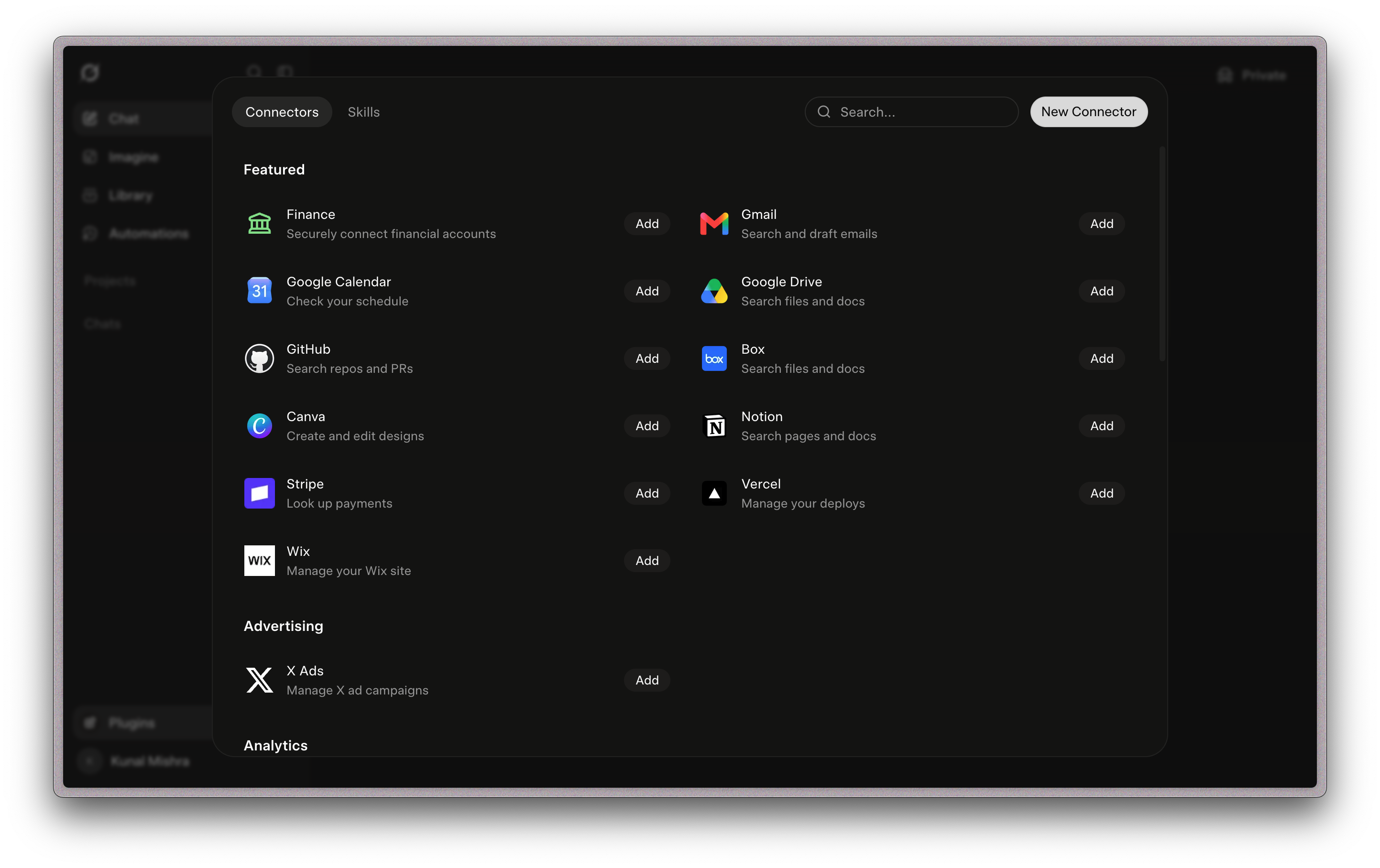Switch to the Skills tab
1380x868 pixels.
(x=364, y=112)
